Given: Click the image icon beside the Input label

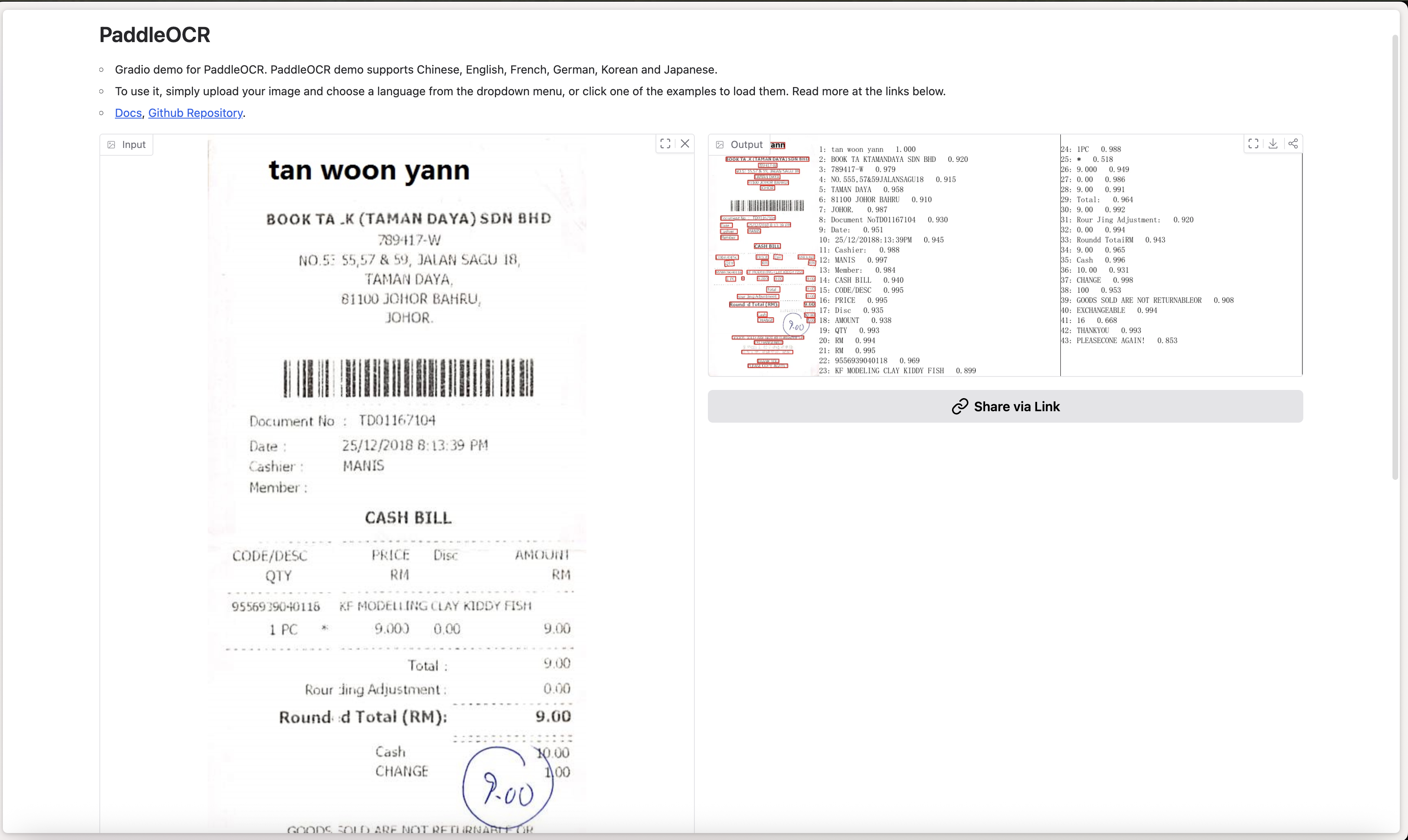Looking at the screenshot, I should coord(111,144).
